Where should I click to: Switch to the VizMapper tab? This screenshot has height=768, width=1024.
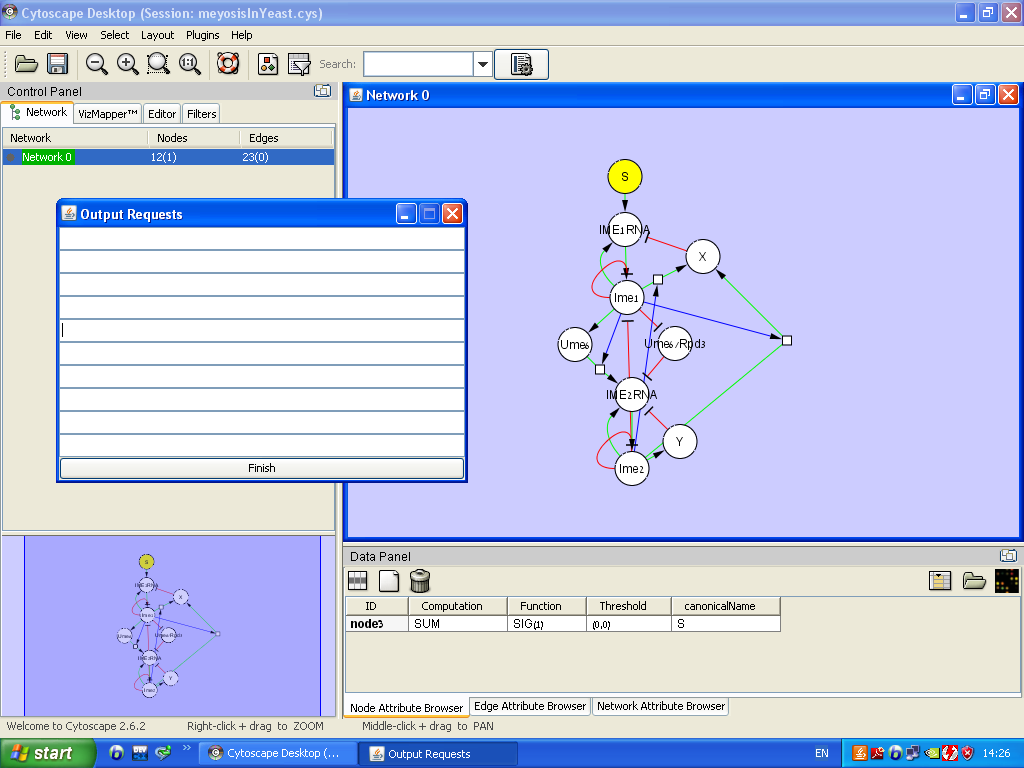coord(108,114)
